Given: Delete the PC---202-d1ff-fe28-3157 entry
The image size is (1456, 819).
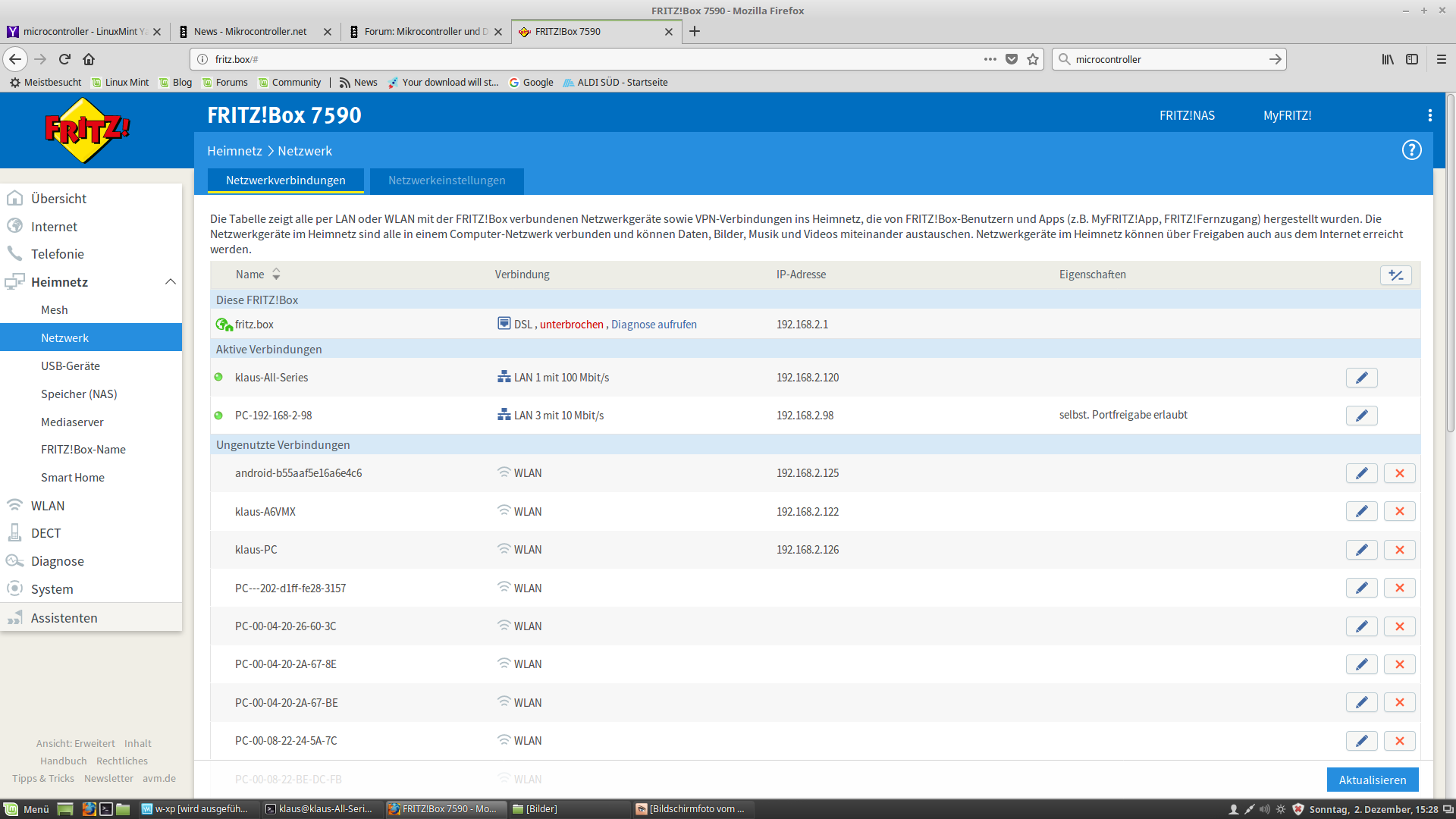Looking at the screenshot, I should click(1399, 588).
